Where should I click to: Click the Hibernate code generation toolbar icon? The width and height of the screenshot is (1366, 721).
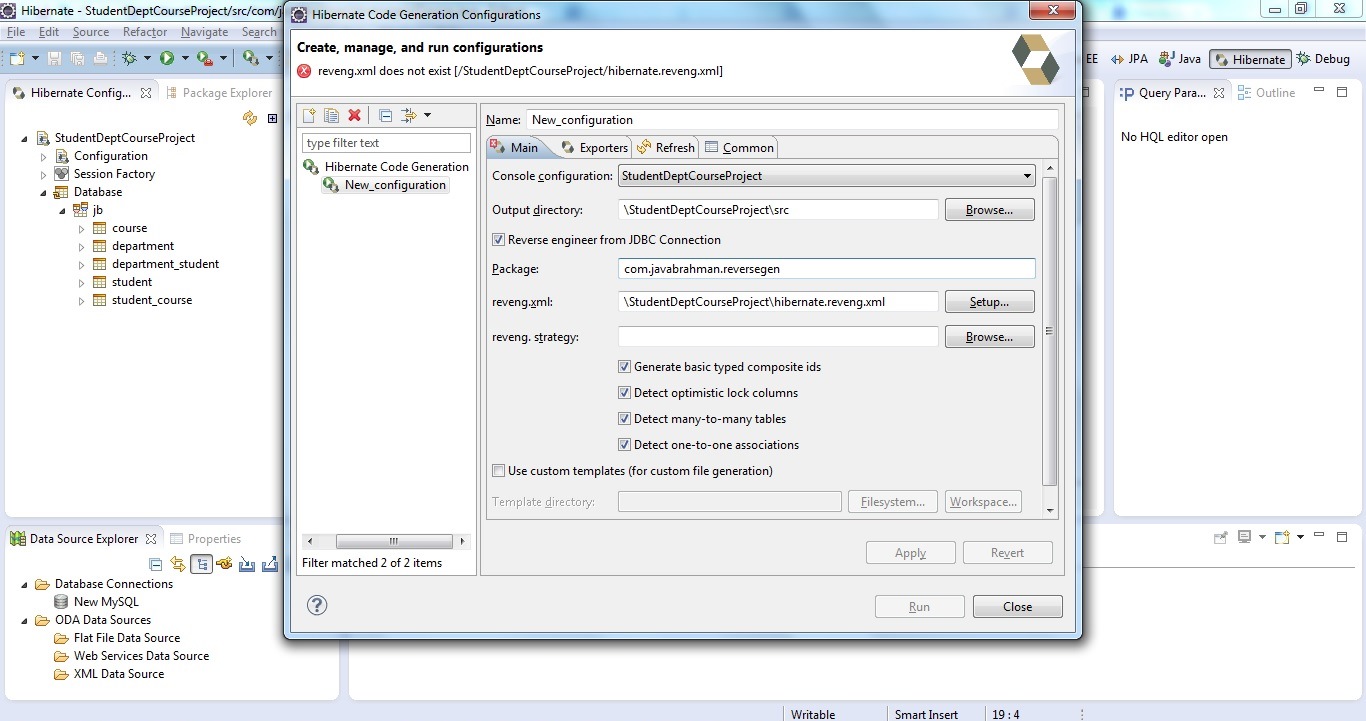click(251, 59)
